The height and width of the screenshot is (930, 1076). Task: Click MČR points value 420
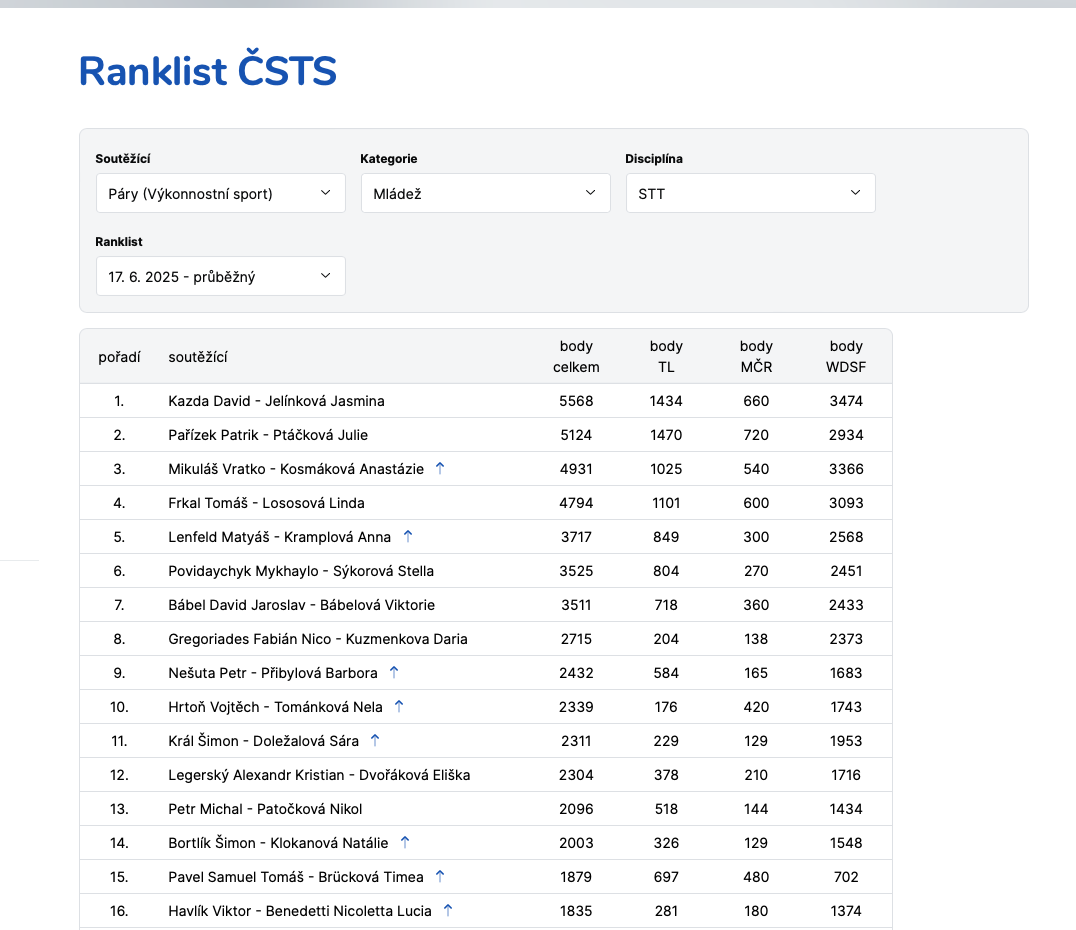coord(756,707)
